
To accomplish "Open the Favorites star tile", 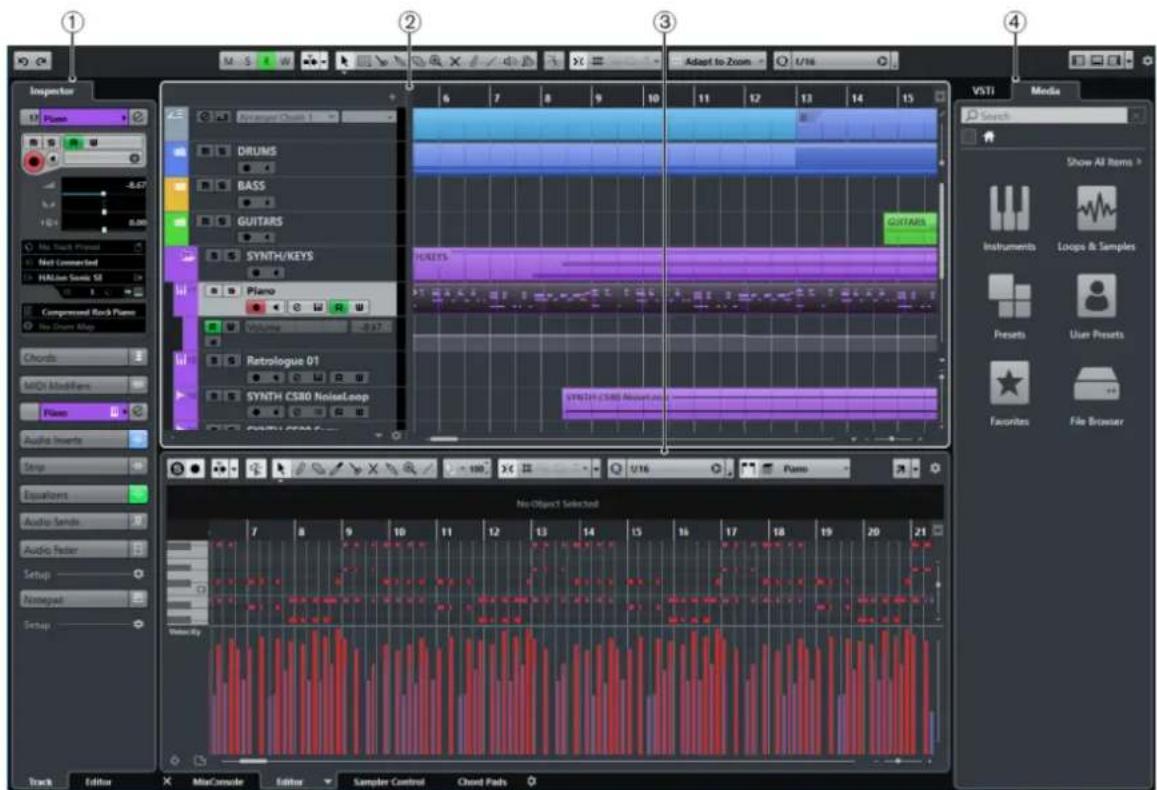I will click(x=1009, y=393).
